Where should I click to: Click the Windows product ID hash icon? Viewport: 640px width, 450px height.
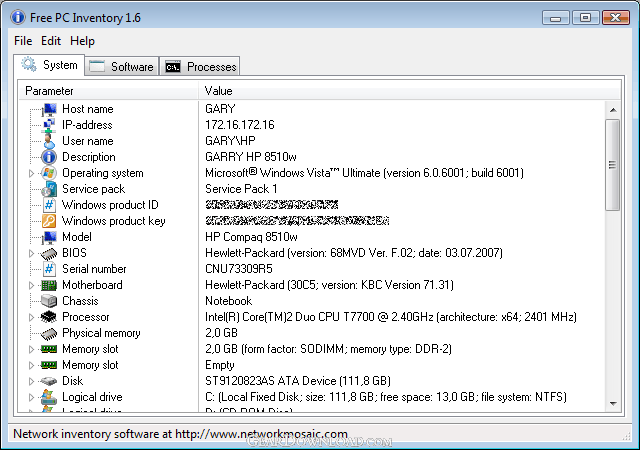[49, 205]
